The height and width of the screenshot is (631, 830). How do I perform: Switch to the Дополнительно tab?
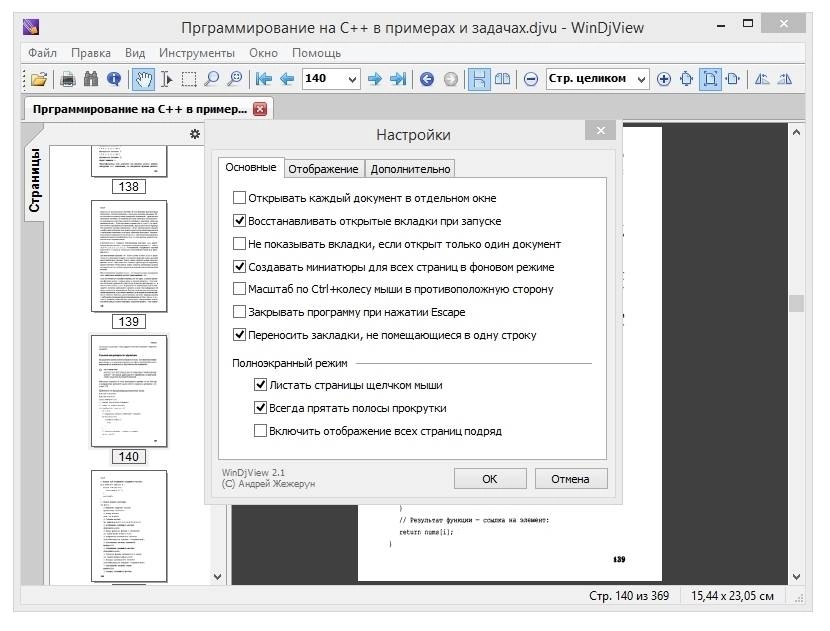click(x=410, y=169)
